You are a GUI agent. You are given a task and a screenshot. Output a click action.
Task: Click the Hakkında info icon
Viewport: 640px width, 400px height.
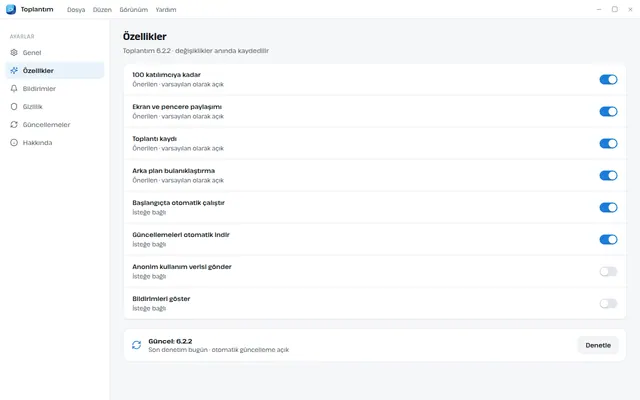click(14, 142)
